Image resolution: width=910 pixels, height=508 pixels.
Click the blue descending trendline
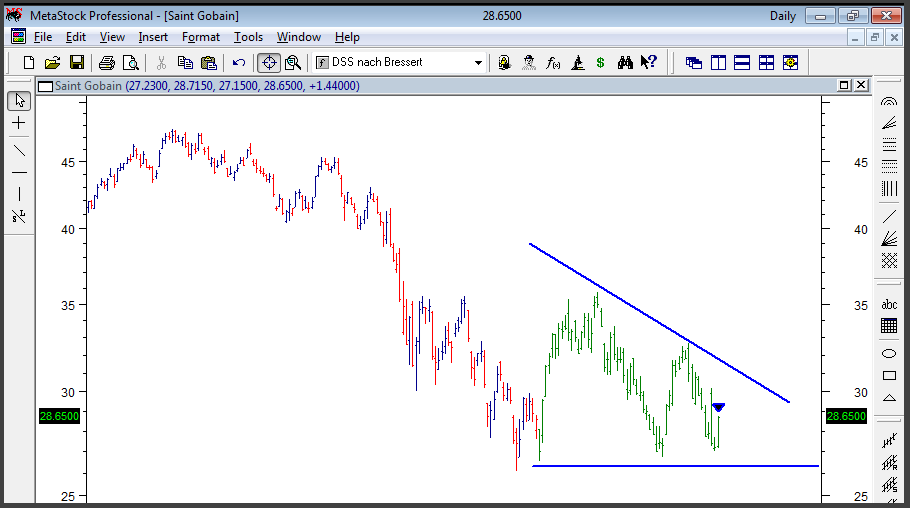[659, 323]
